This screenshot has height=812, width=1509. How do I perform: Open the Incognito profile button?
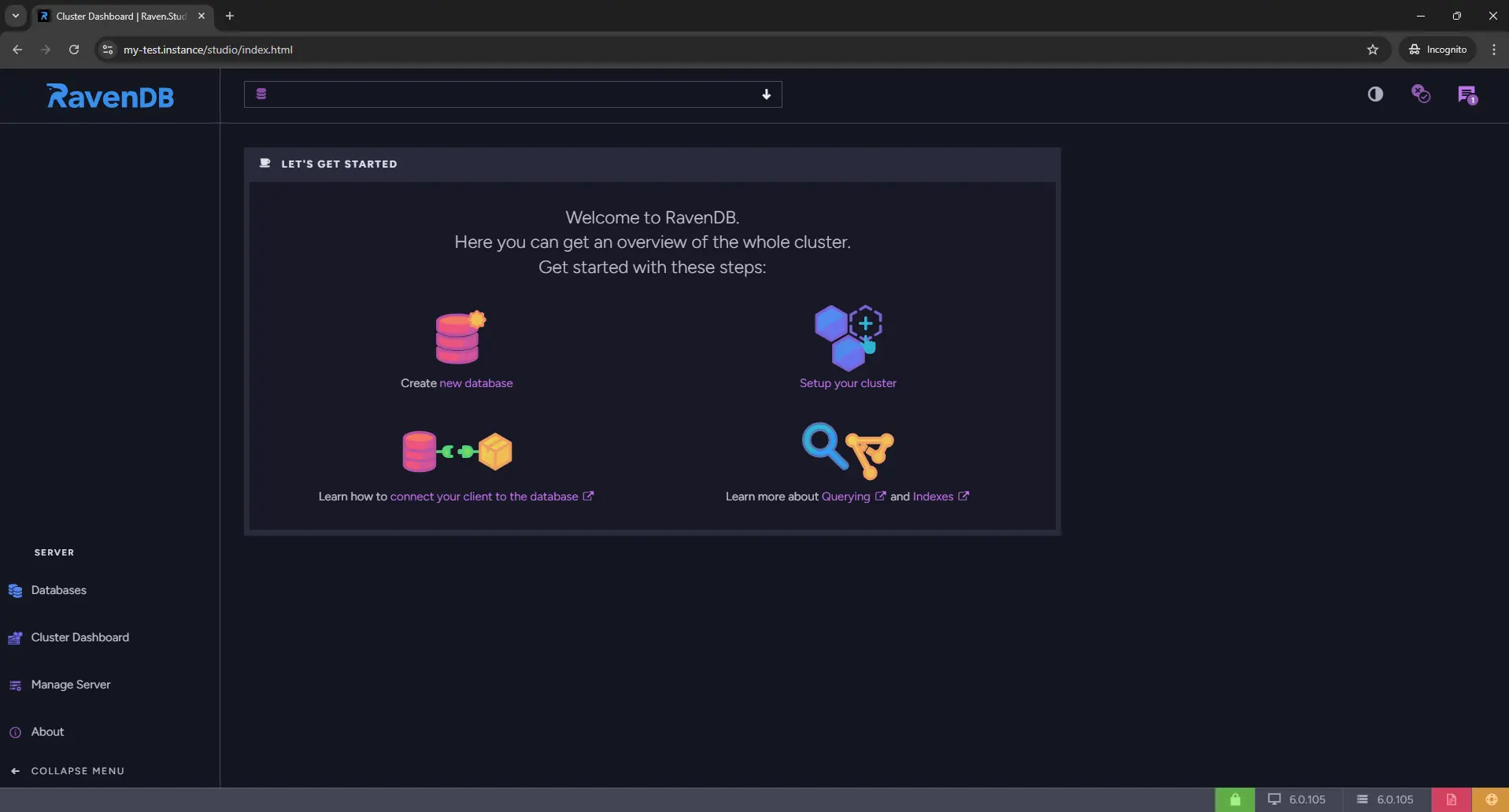pyautogui.click(x=1438, y=50)
